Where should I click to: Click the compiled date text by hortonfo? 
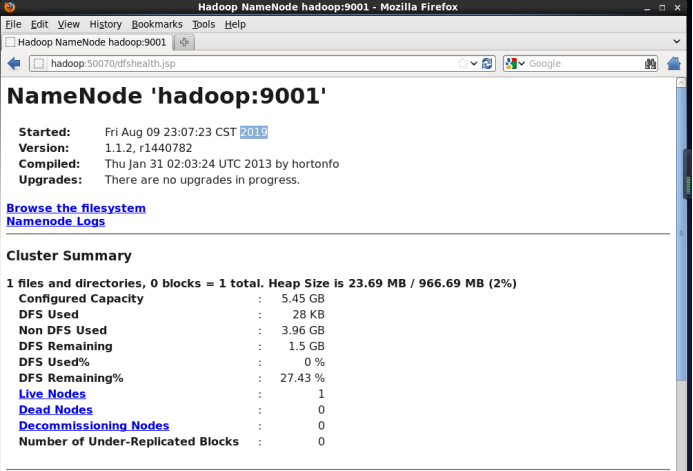(222, 164)
